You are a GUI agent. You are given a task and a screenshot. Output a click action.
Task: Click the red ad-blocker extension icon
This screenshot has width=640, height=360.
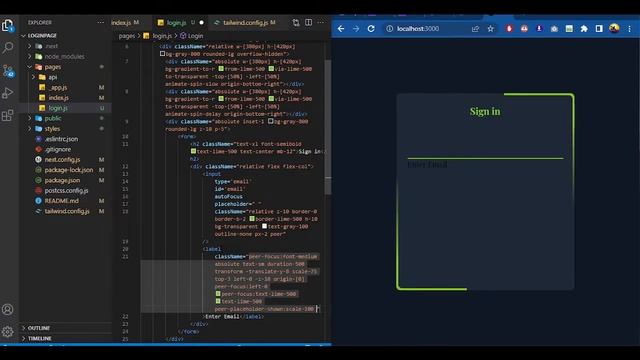509,29
